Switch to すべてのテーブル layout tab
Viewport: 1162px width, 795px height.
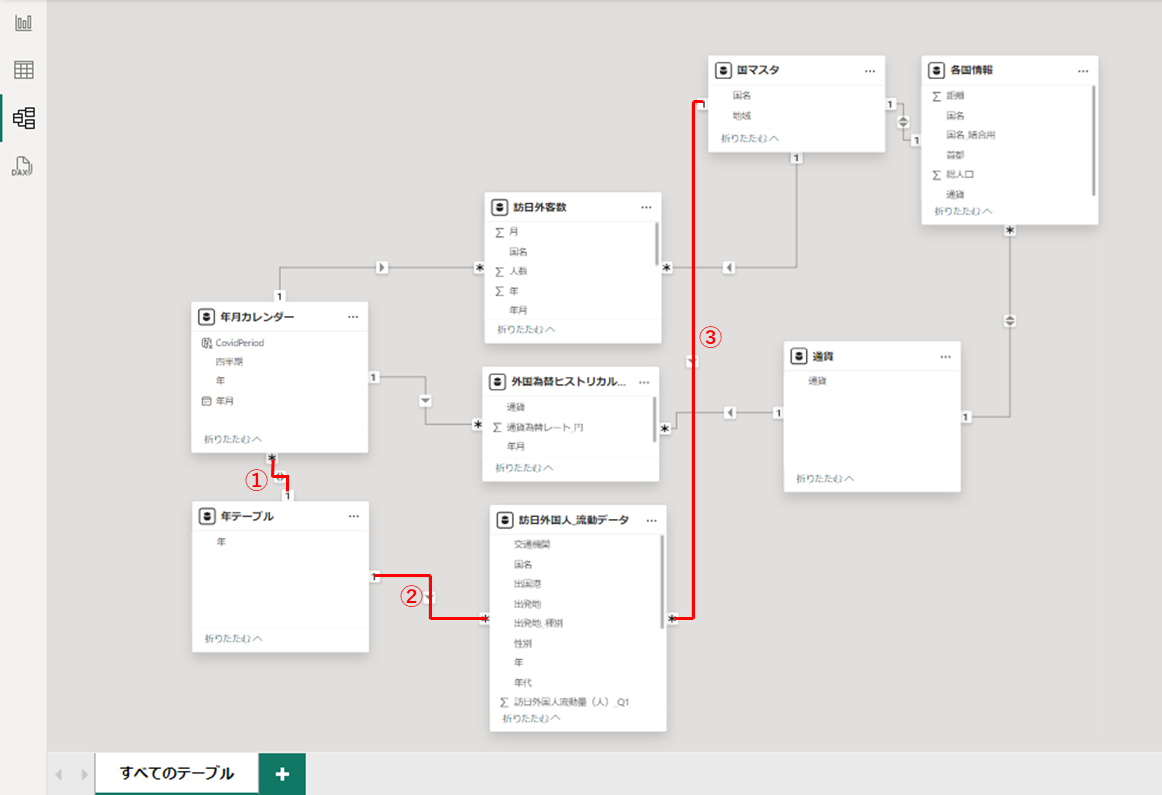pyautogui.click(x=177, y=774)
